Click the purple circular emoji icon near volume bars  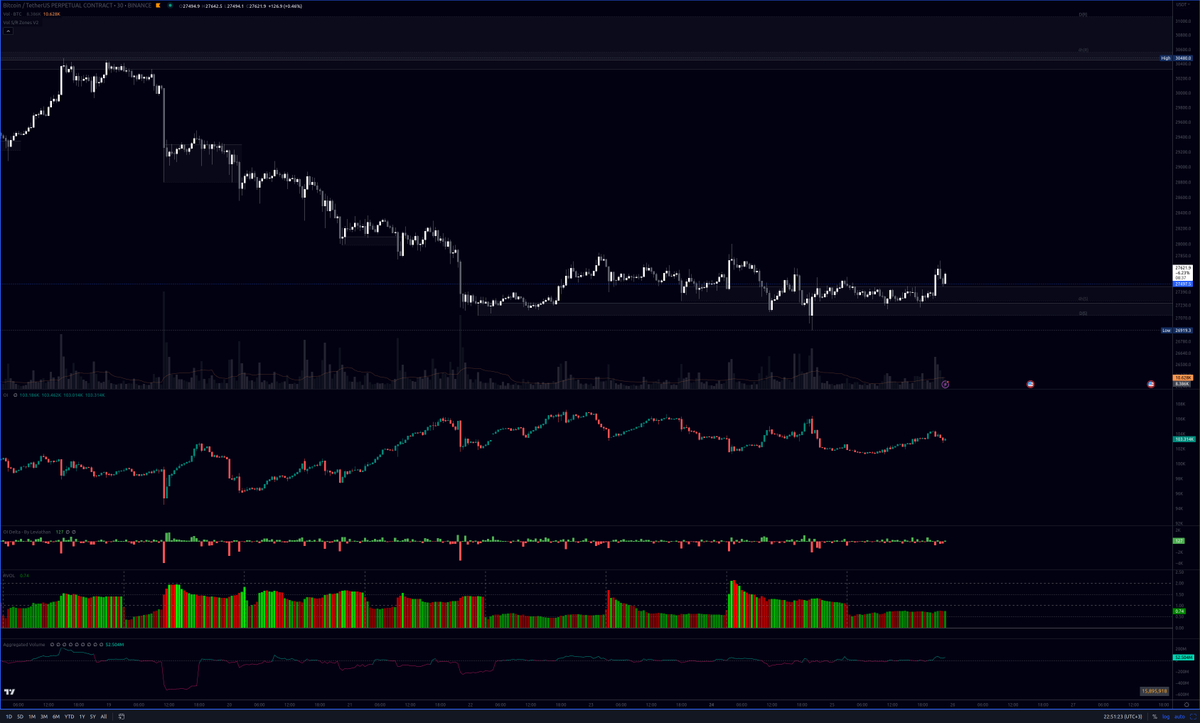[x=944, y=384]
